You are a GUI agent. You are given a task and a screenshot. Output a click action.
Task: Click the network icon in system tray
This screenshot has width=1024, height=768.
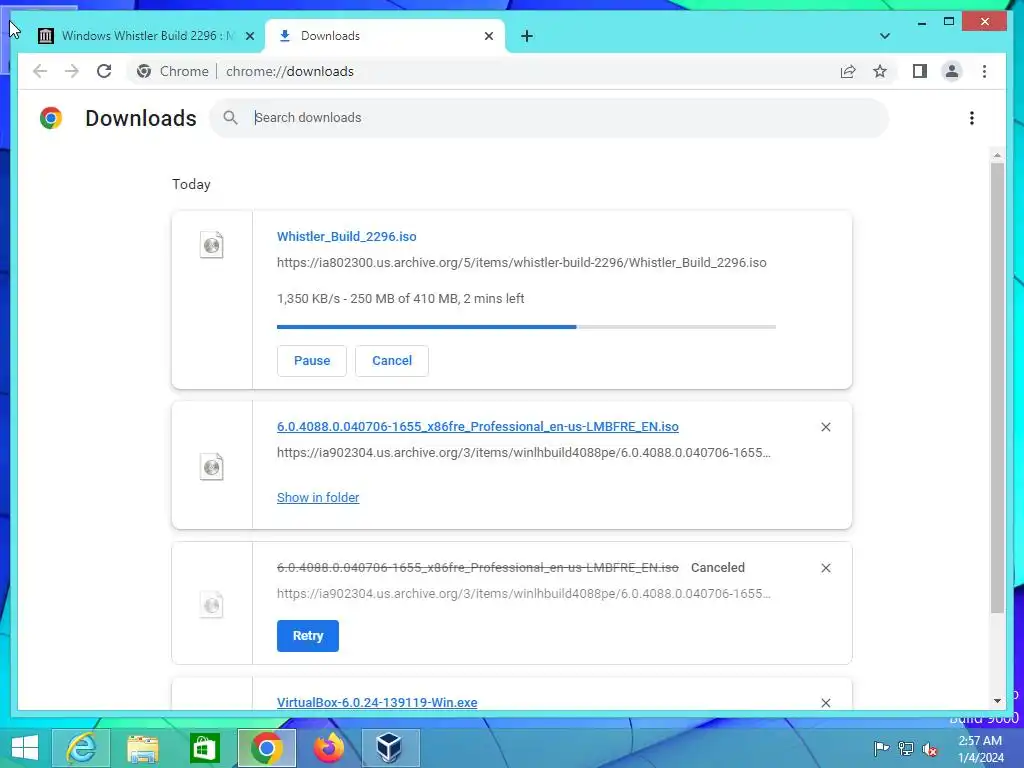[x=906, y=748]
